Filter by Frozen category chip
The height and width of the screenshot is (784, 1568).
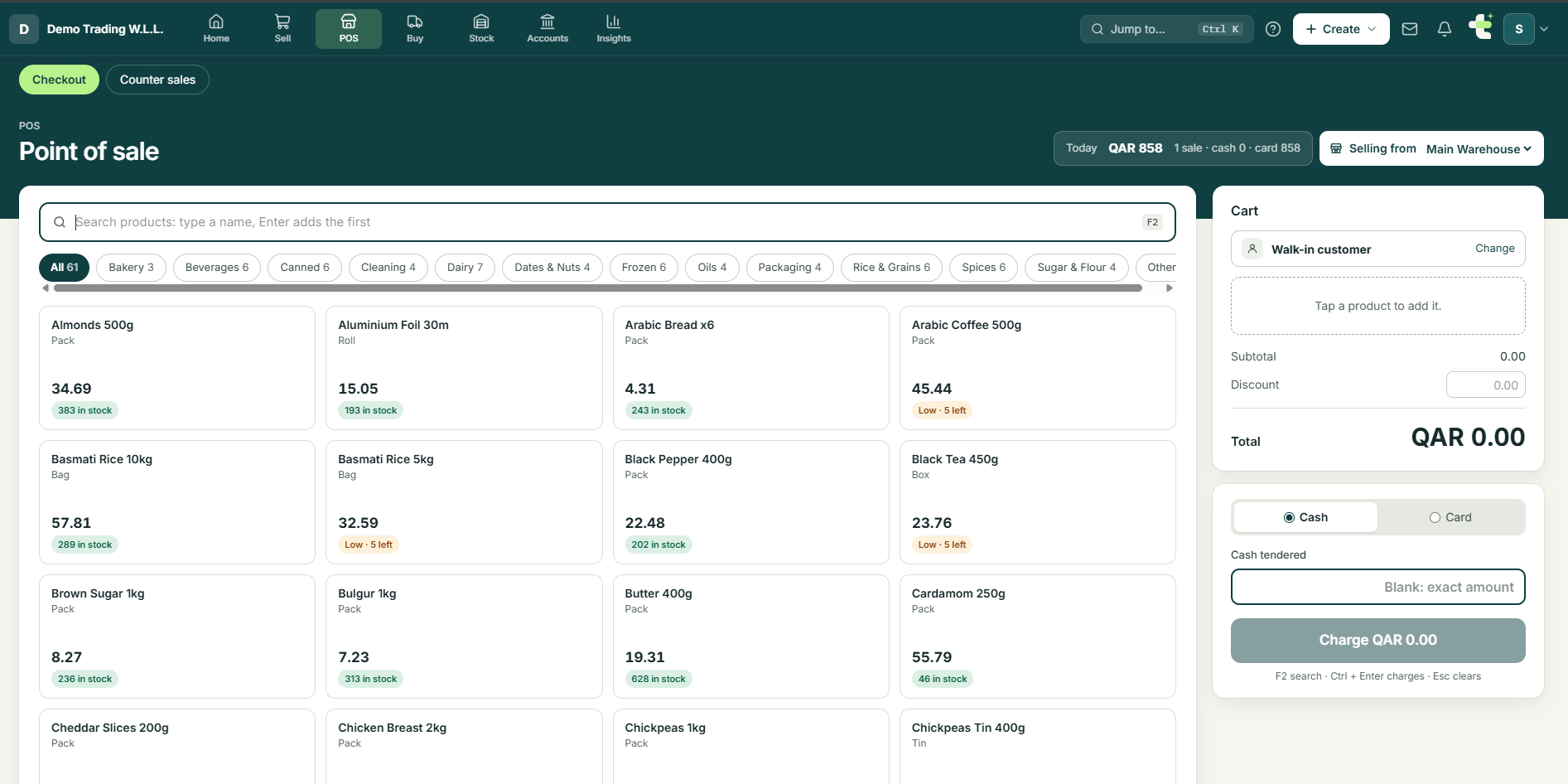tap(644, 267)
